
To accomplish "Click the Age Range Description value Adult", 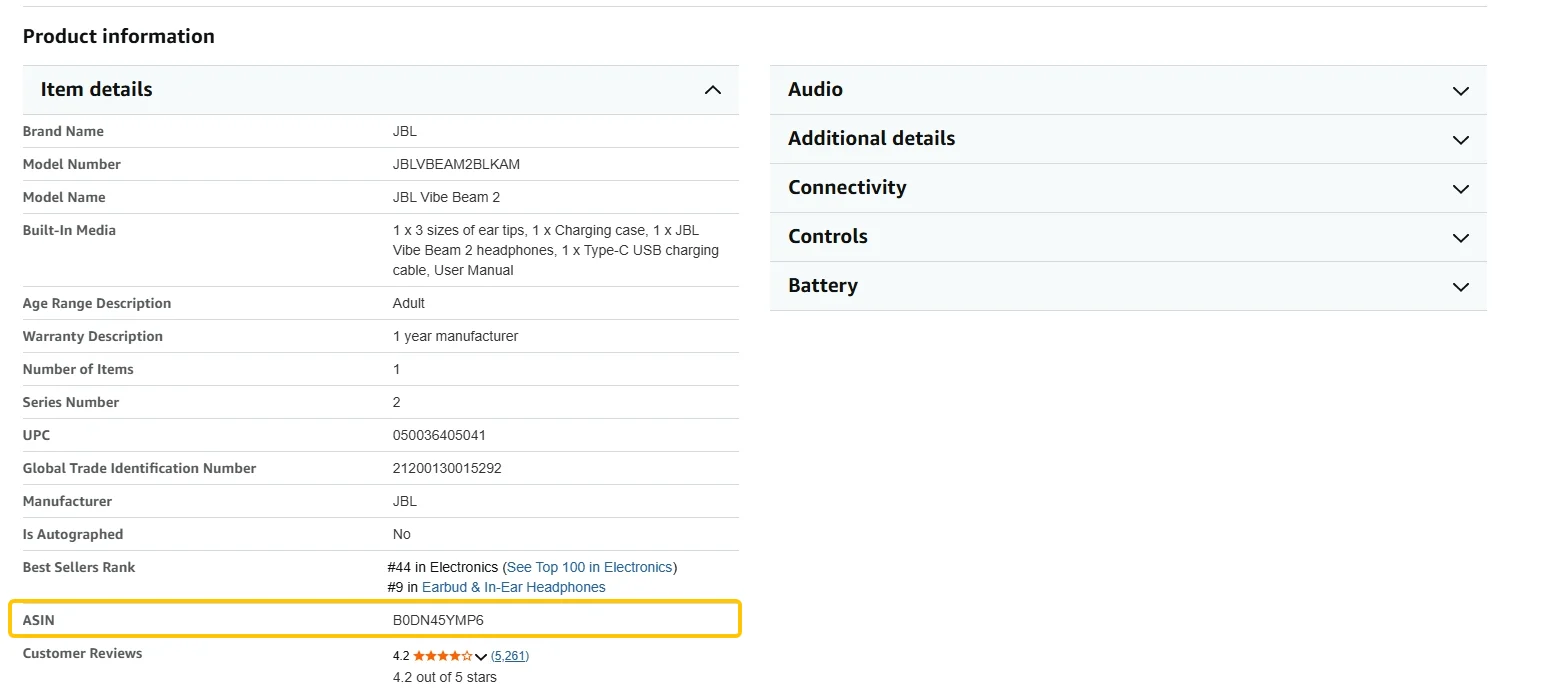I will coord(409,303).
